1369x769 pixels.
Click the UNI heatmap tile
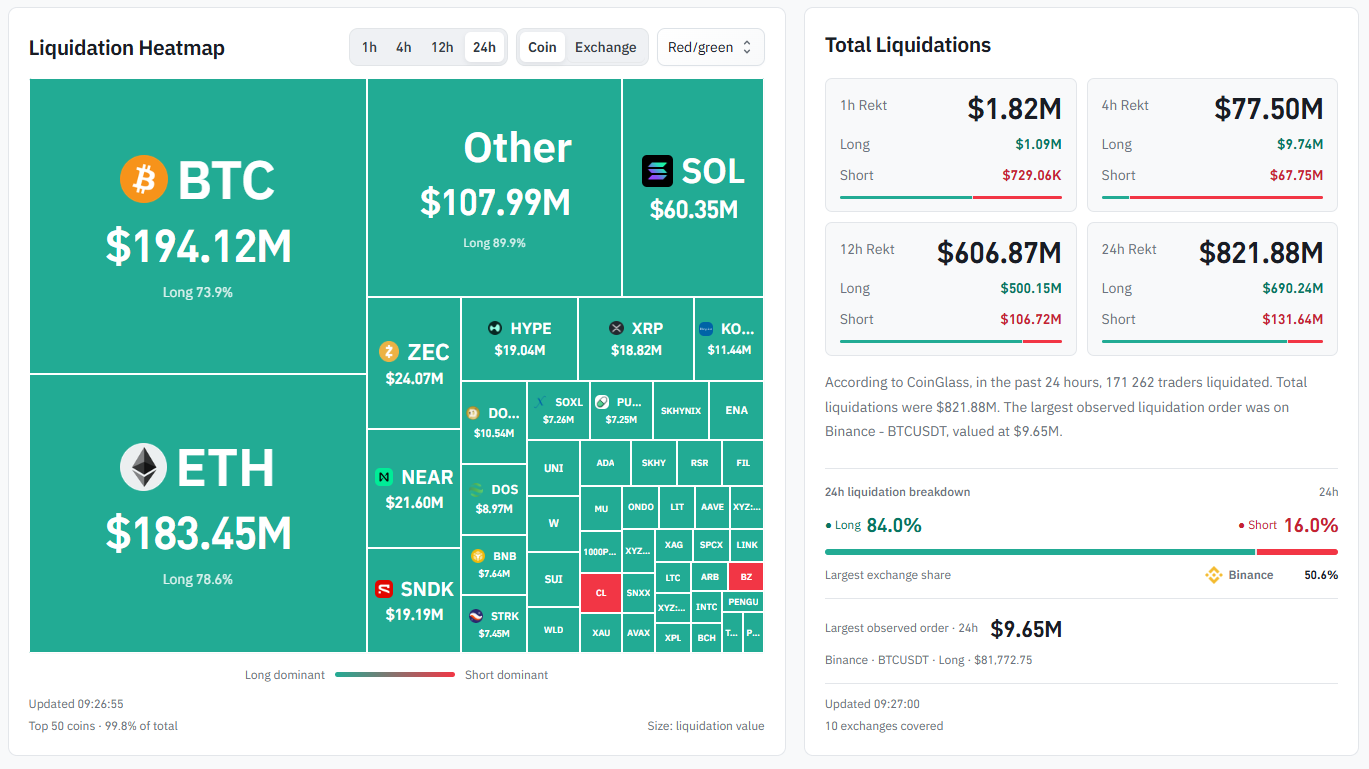click(x=553, y=468)
